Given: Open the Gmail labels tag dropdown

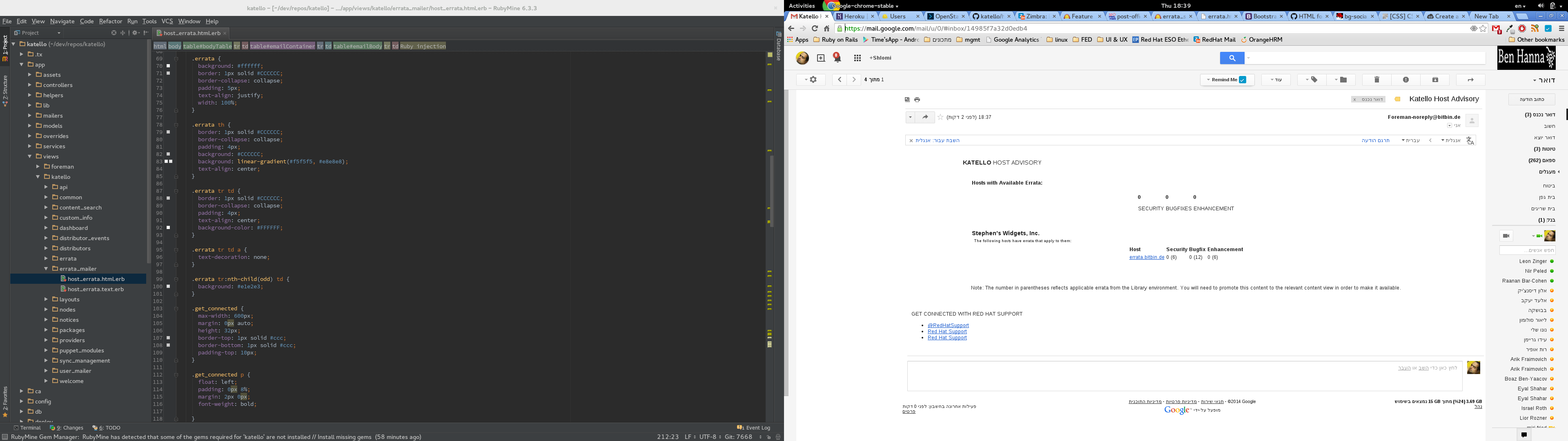Looking at the screenshot, I should [1312, 80].
